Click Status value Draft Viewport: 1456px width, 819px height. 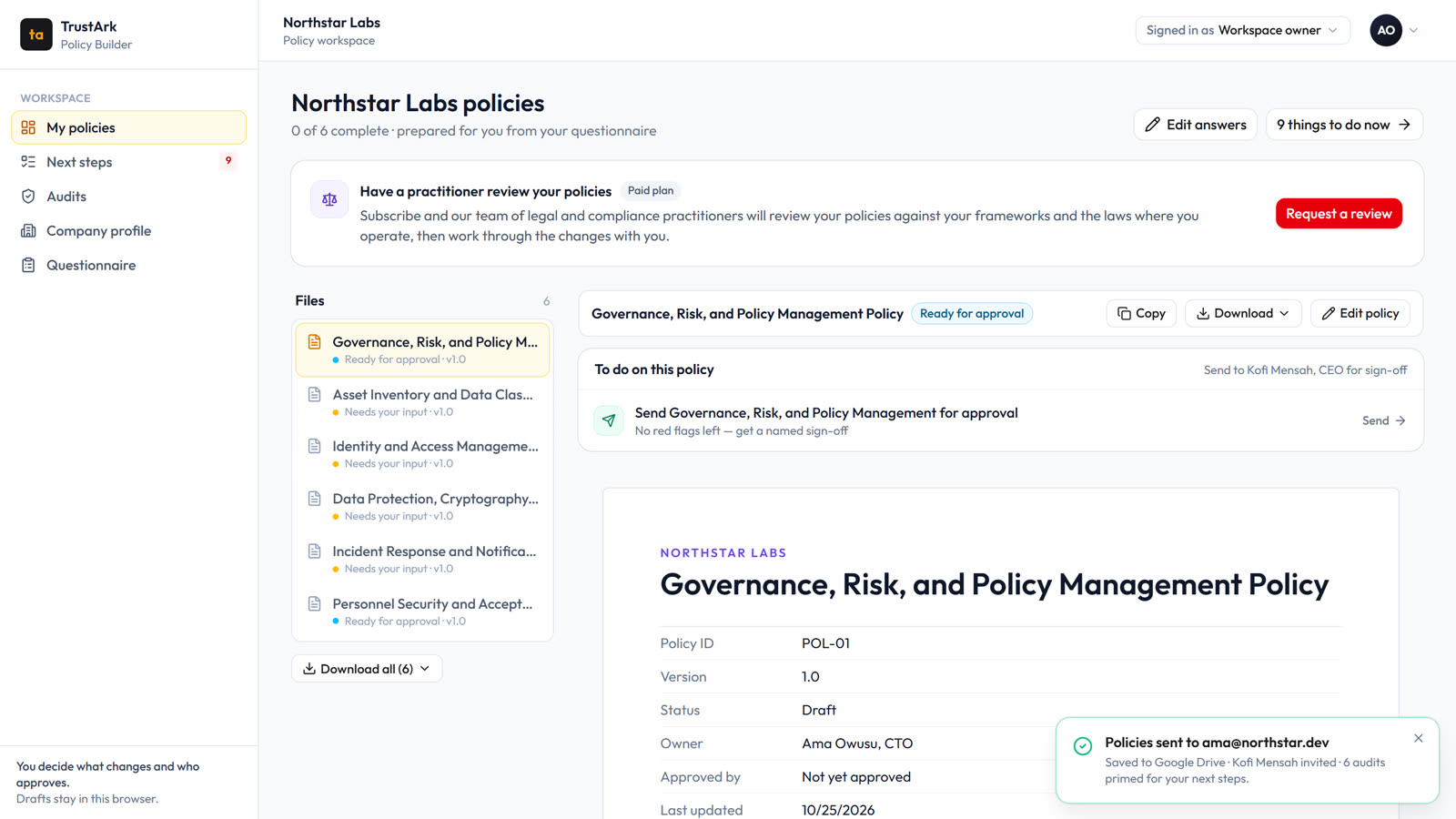(x=819, y=710)
